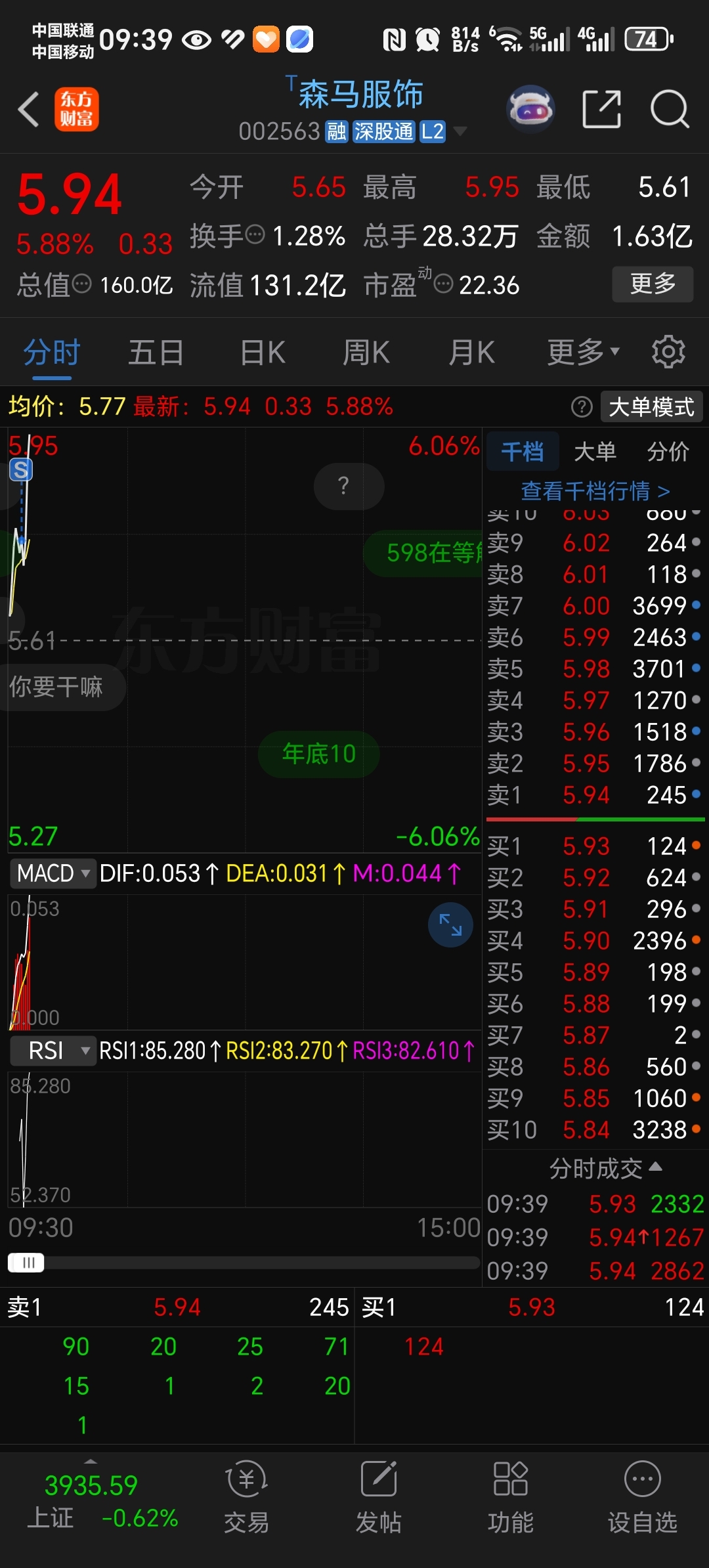Tap the 卖5 5.98 3701 row
Viewport: 709px width, 1568px height.
pos(595,668)
